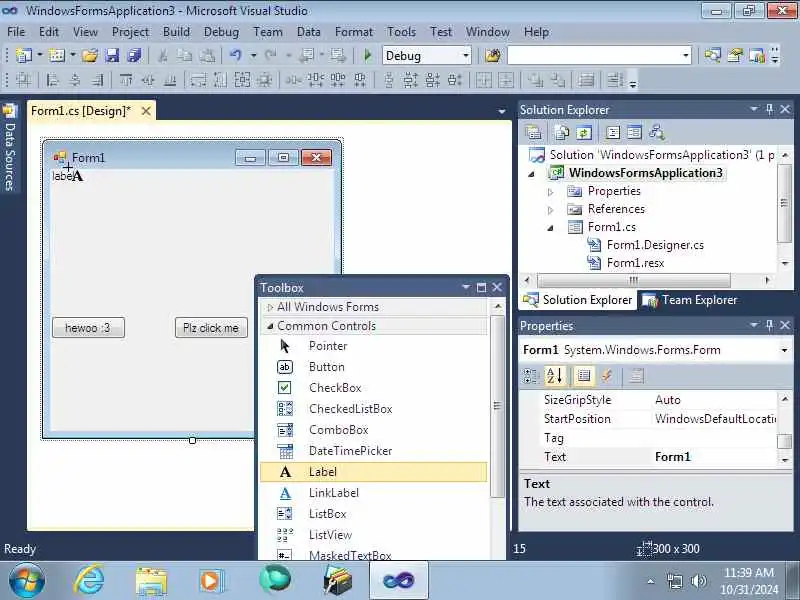Click the Open File folder icon
800x600 pixels.
point(90,55)
